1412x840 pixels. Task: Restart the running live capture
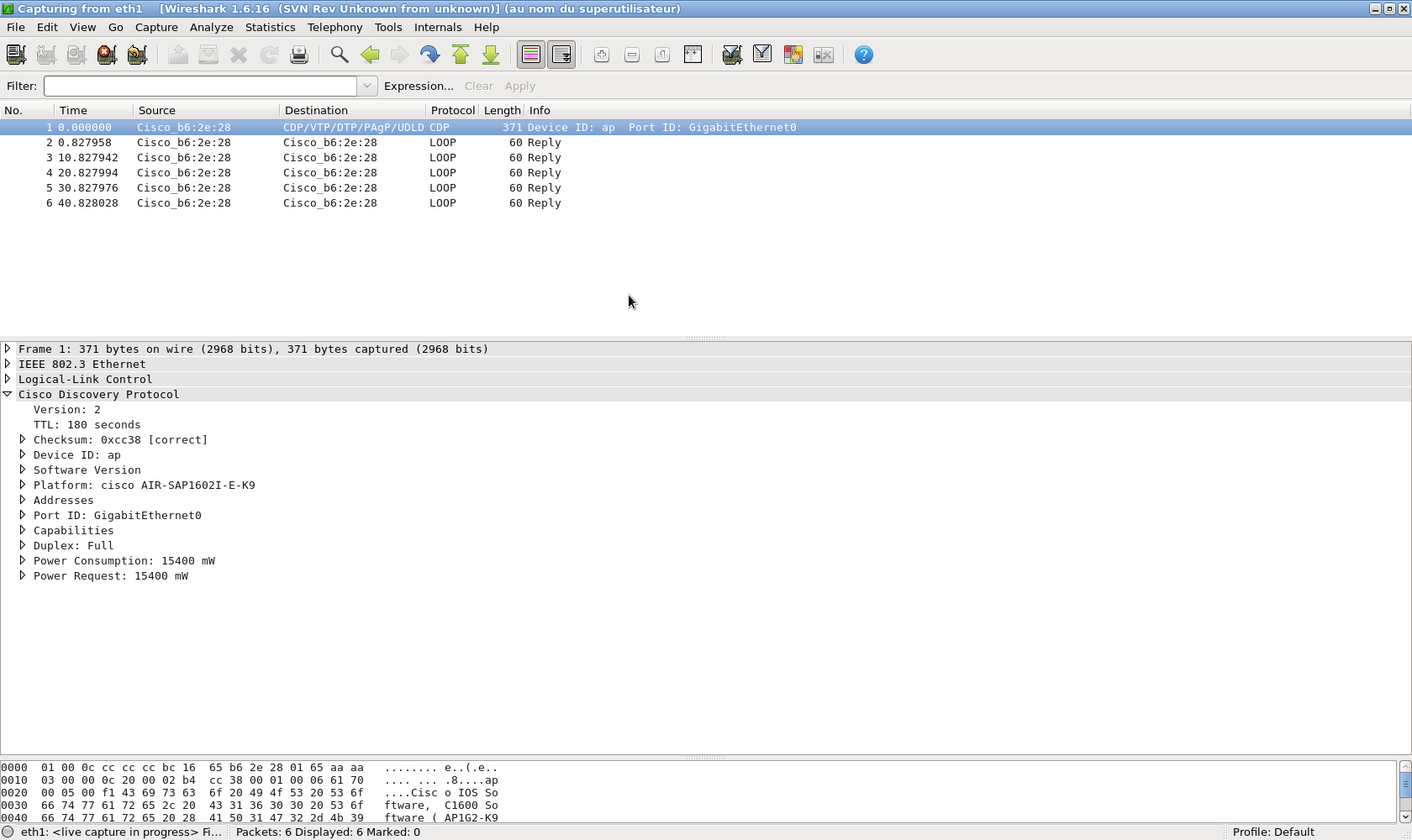click(x=137, y=55)
